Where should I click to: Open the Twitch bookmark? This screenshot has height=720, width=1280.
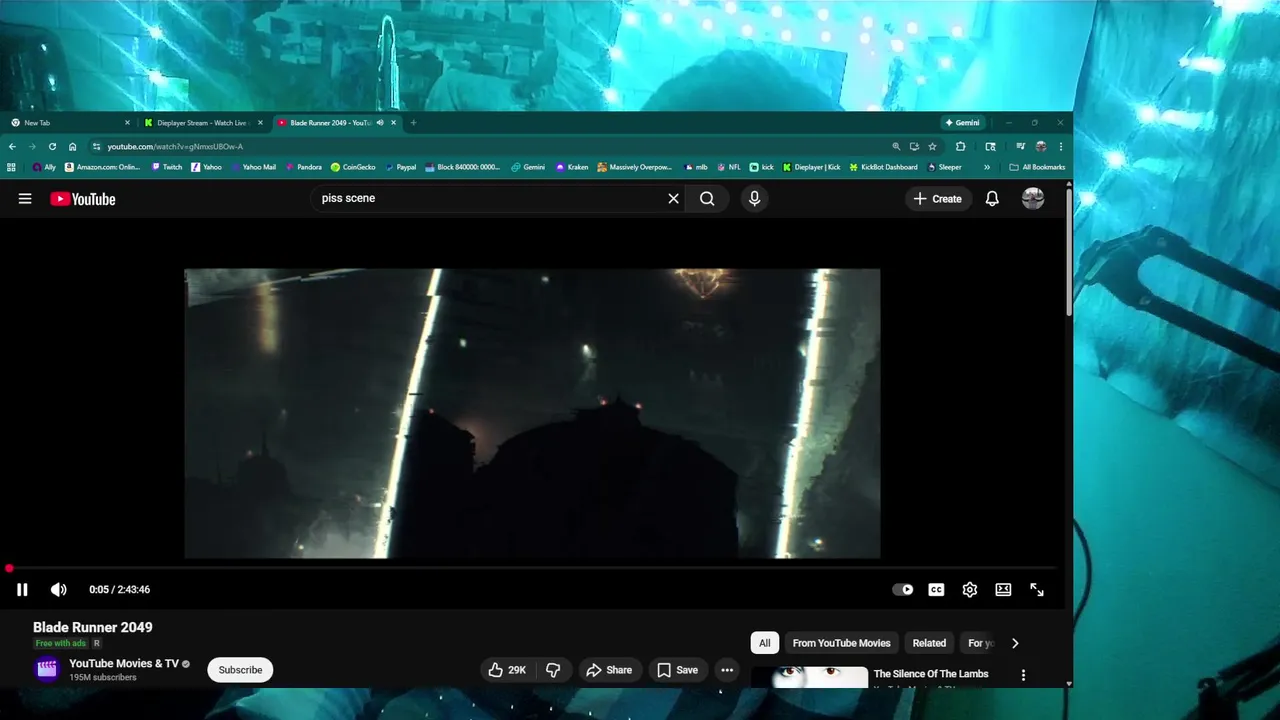[x=167, y=168]
